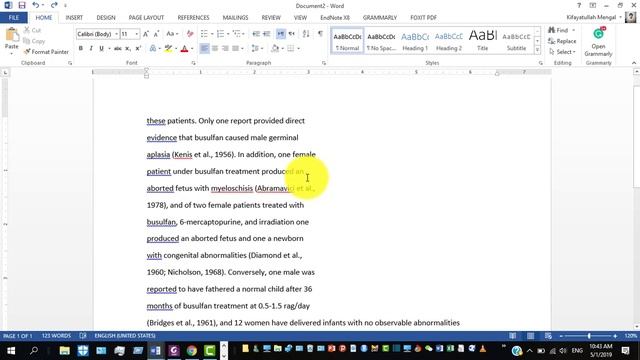
Task: Sort the selected text alphabetically
Action: (306, 34)
